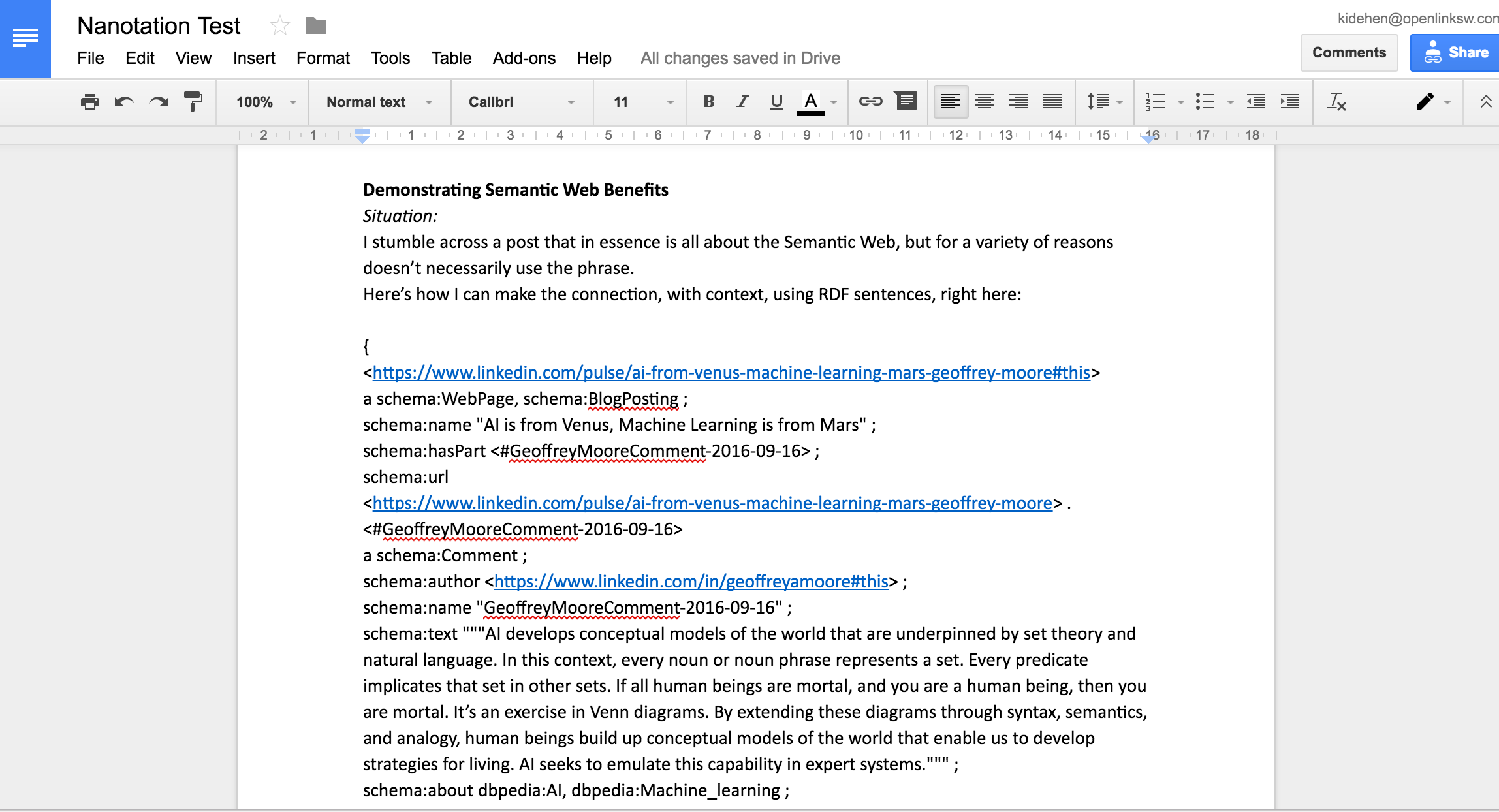Toggle bold formatting
The width and height of the screenshot is (1499, 812).
[x=708, y=102]
